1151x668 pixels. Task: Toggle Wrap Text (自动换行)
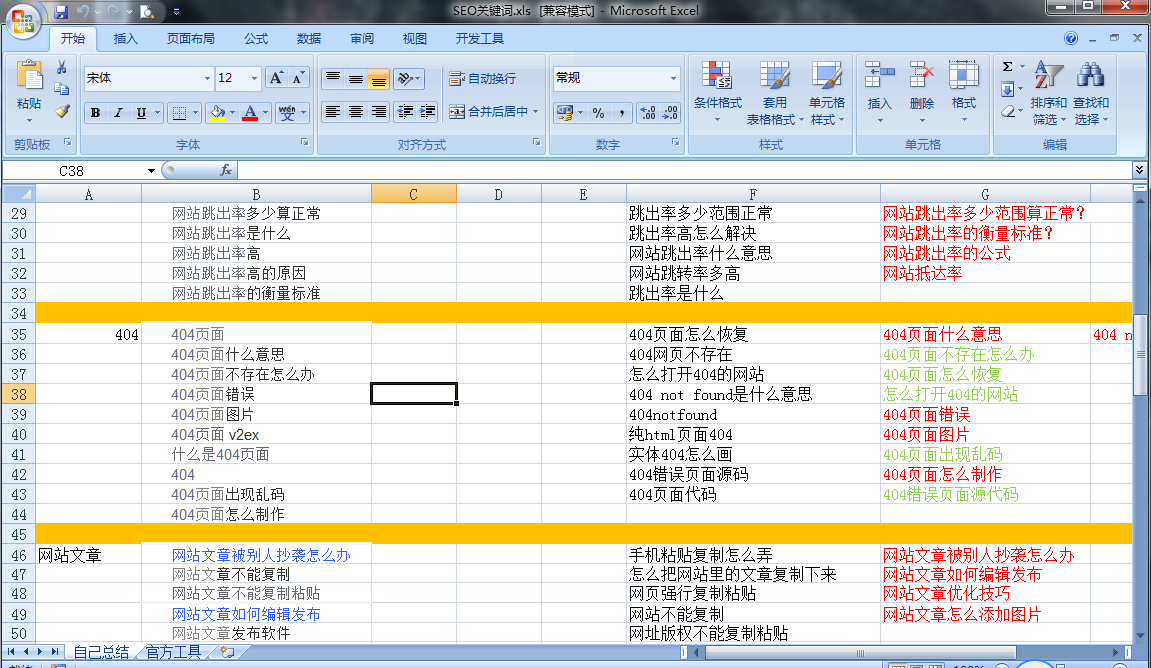[482, 78]
